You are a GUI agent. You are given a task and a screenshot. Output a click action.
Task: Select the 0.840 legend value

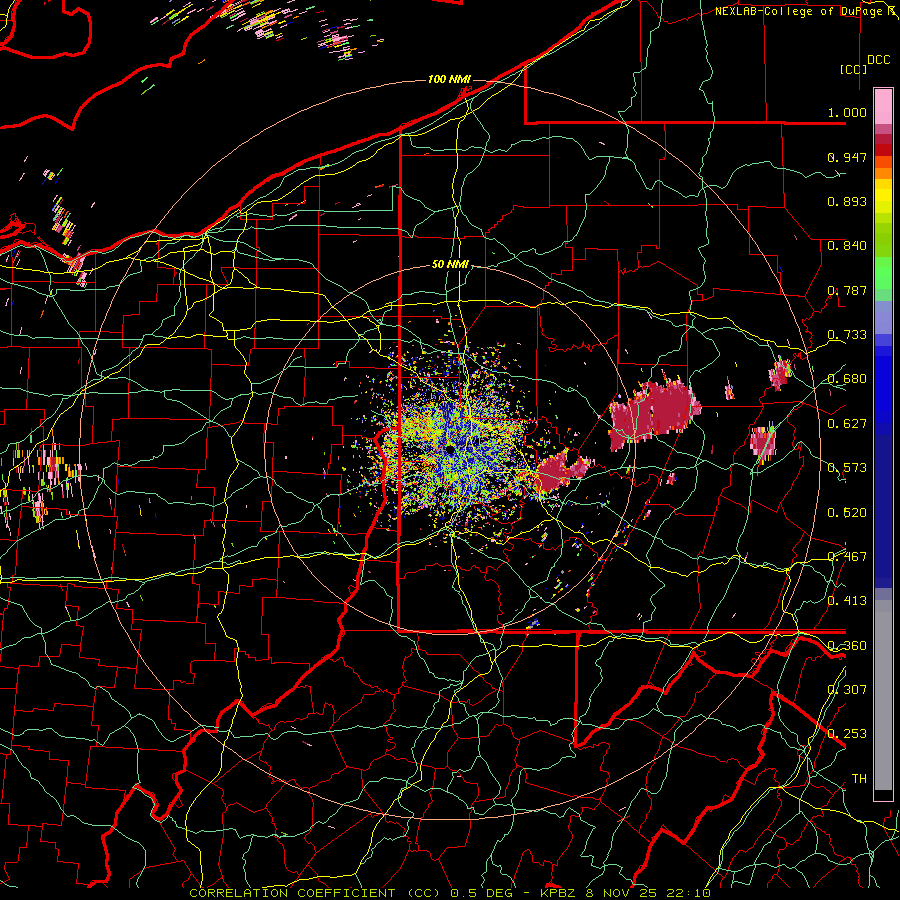click(x=847, y=246)
